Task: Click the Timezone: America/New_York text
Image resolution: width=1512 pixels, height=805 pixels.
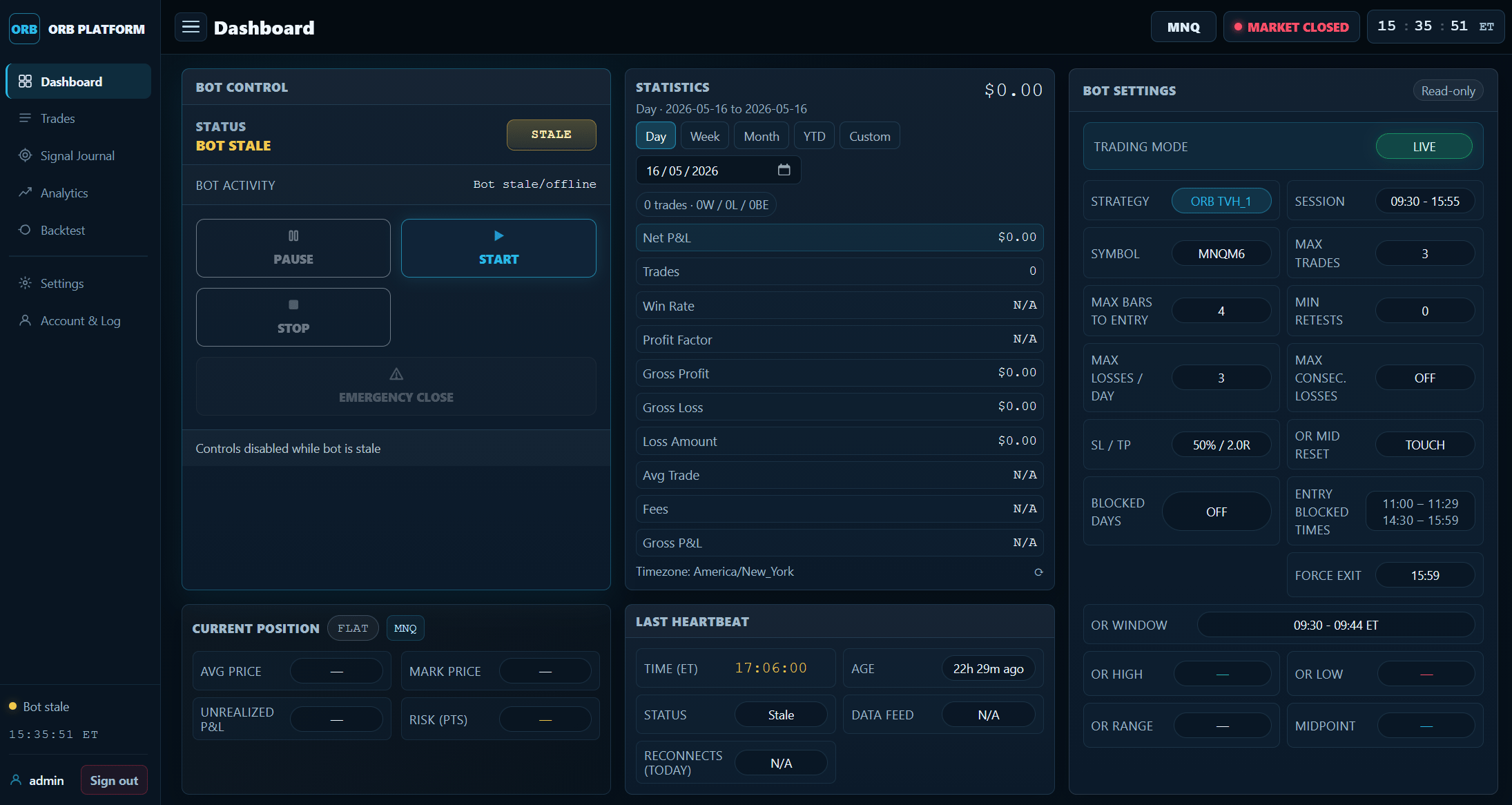Action: pos(715,572)
